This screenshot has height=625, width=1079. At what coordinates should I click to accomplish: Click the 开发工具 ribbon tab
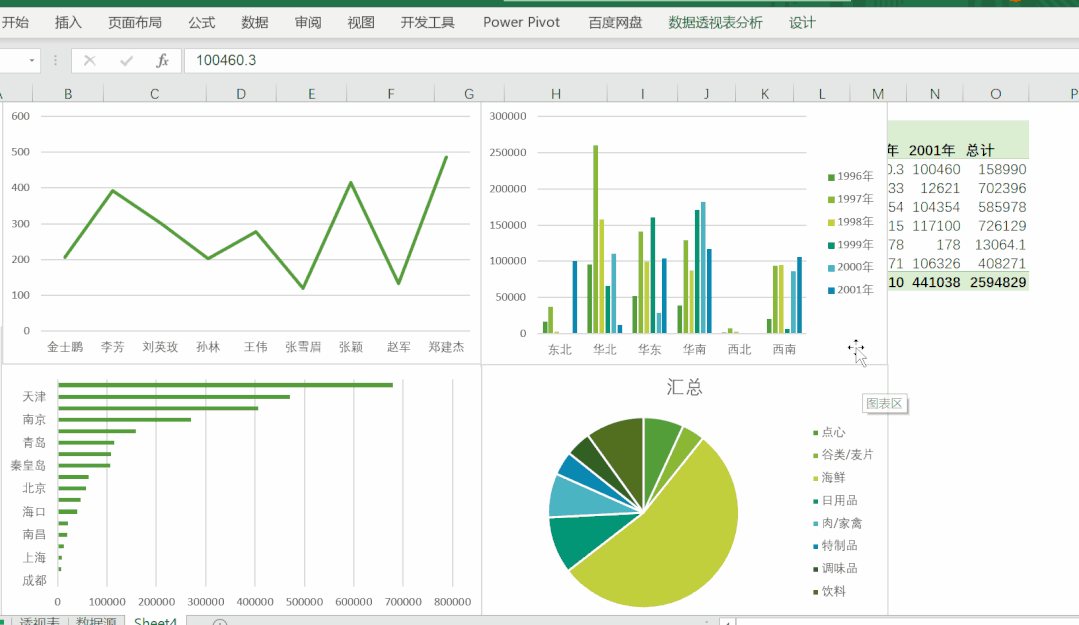point(427,22)
